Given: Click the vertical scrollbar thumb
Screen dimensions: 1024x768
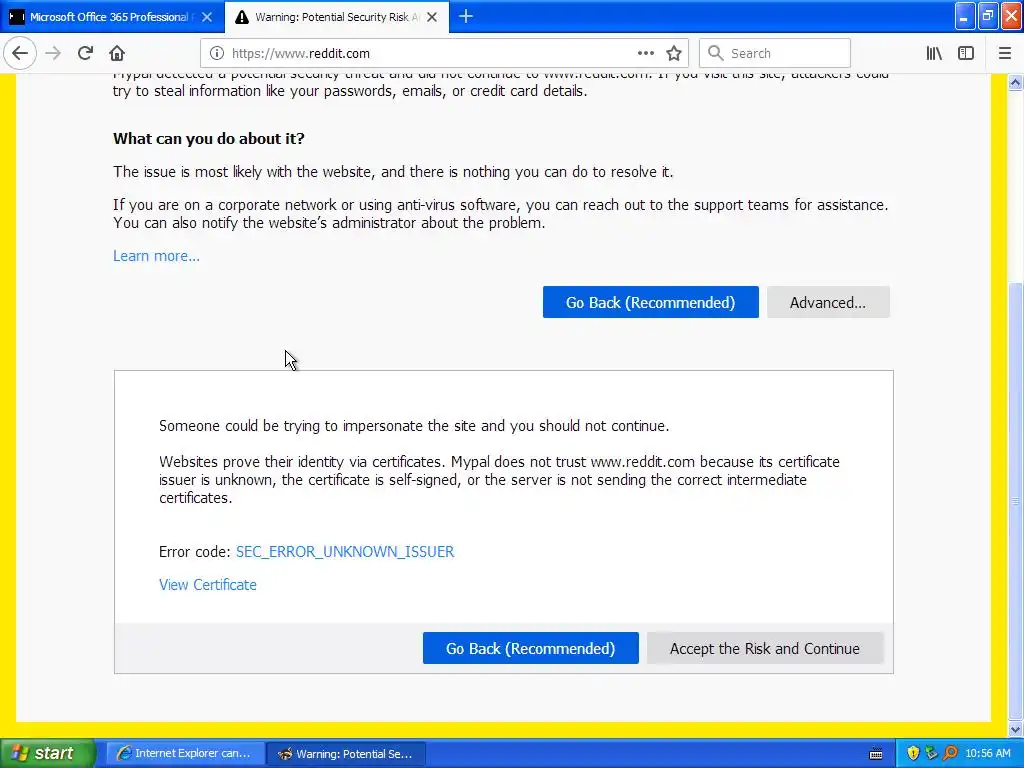Looking at the screenshot, I should 1016,500.
